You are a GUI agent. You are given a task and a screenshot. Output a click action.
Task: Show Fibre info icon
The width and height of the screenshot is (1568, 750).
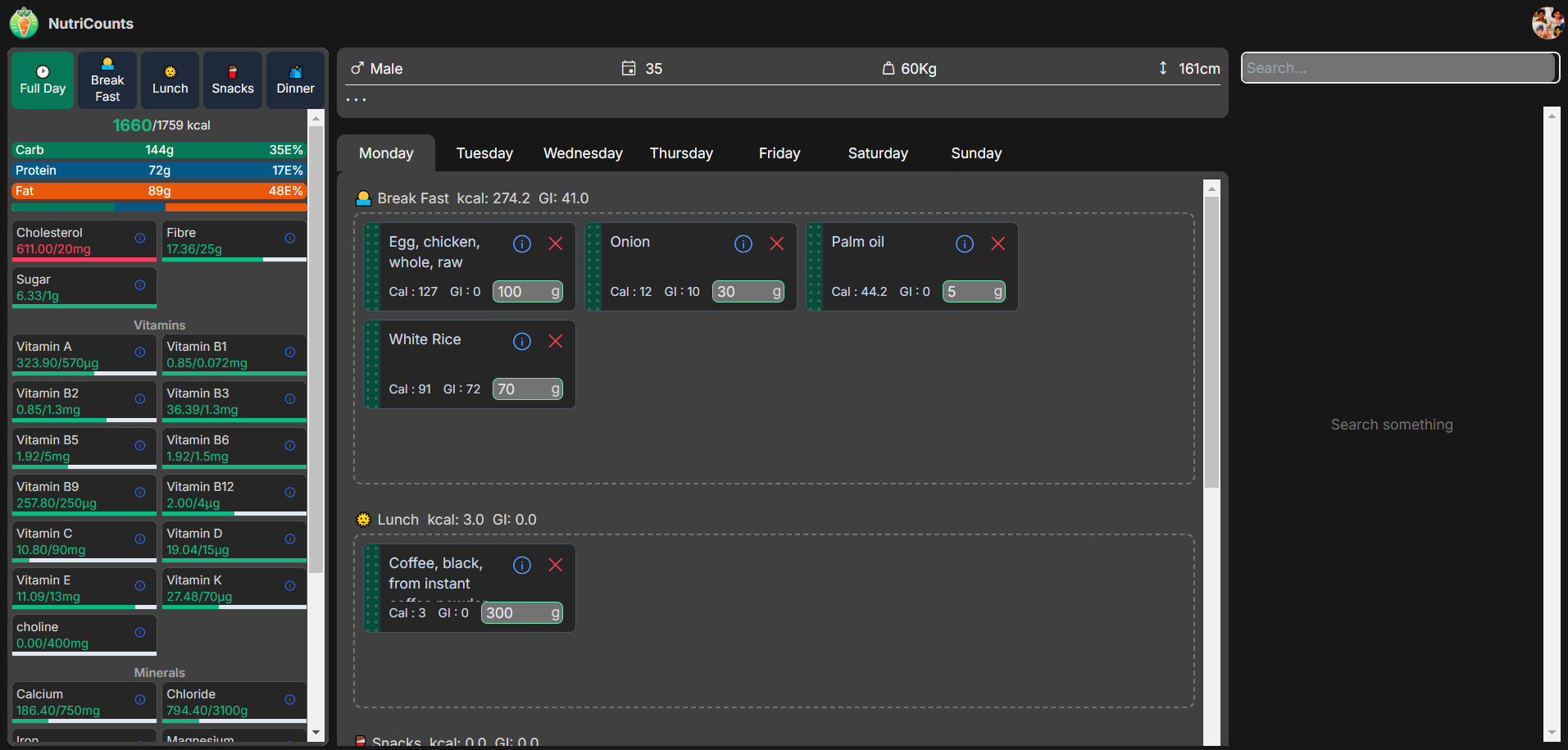click(290, 239)
